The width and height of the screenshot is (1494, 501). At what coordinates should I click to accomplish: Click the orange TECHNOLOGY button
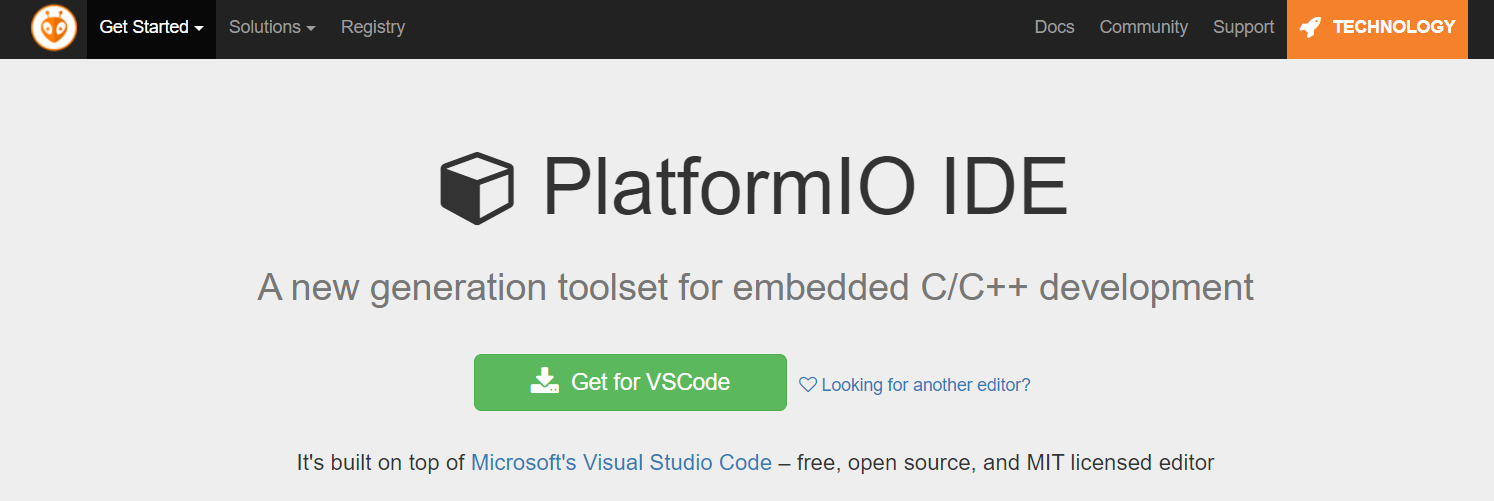pos(1377,28)
